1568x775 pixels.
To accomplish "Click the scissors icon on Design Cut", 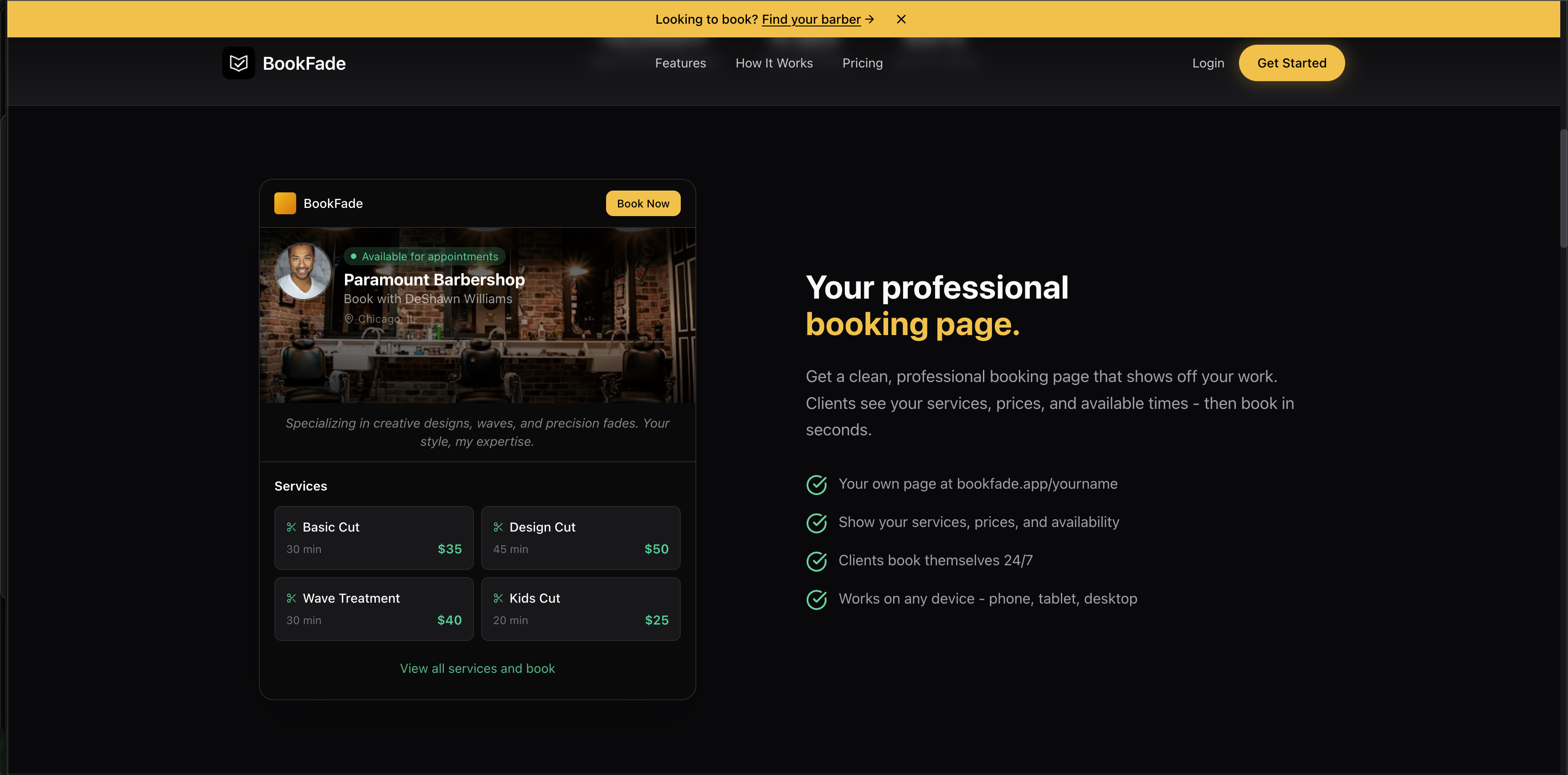I will point(498,527).
